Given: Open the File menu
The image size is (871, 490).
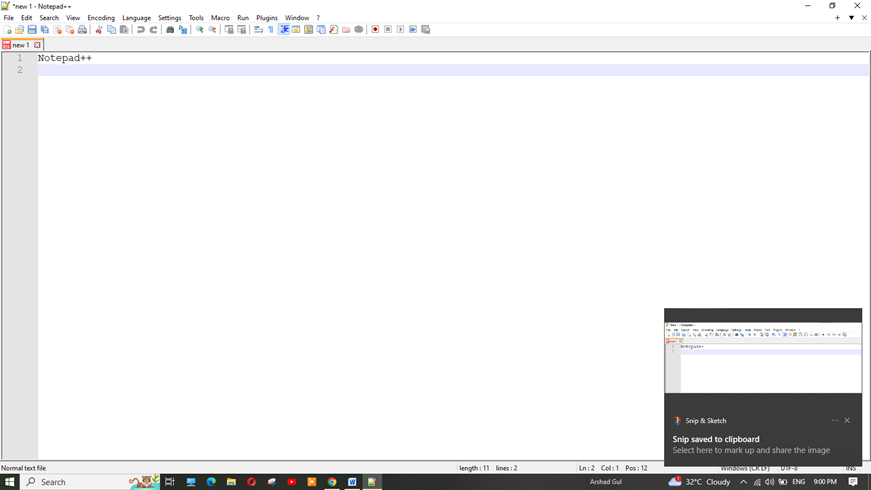Looking at the screenshot, I should coord(9,18).
